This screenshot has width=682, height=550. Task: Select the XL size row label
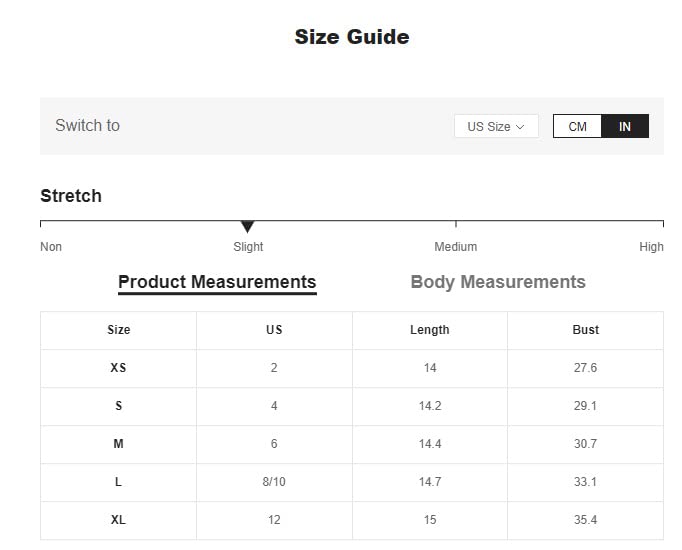tap(118, 520)
